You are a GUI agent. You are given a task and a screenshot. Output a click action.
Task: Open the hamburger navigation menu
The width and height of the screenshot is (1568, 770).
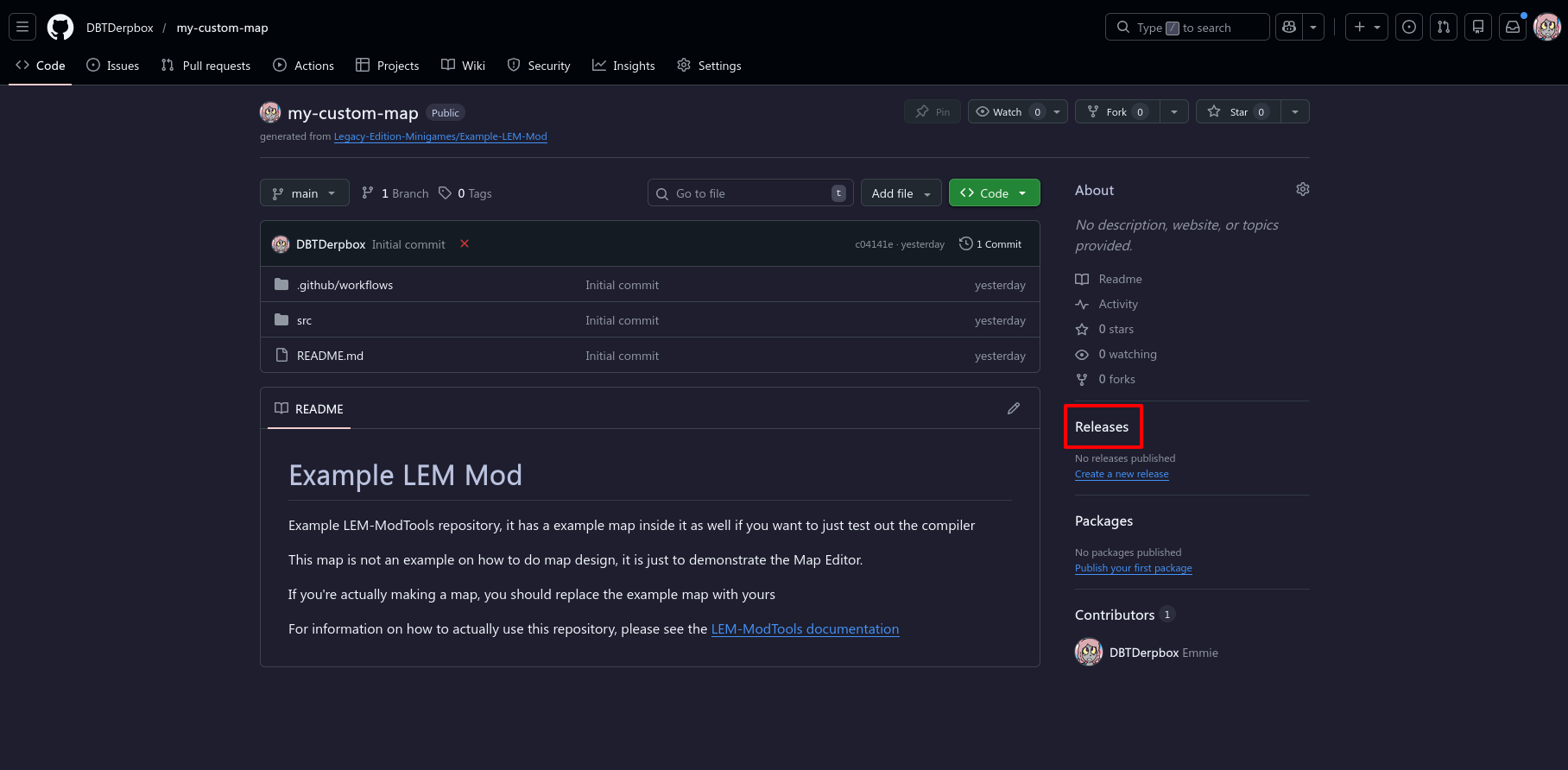(23, 28)
